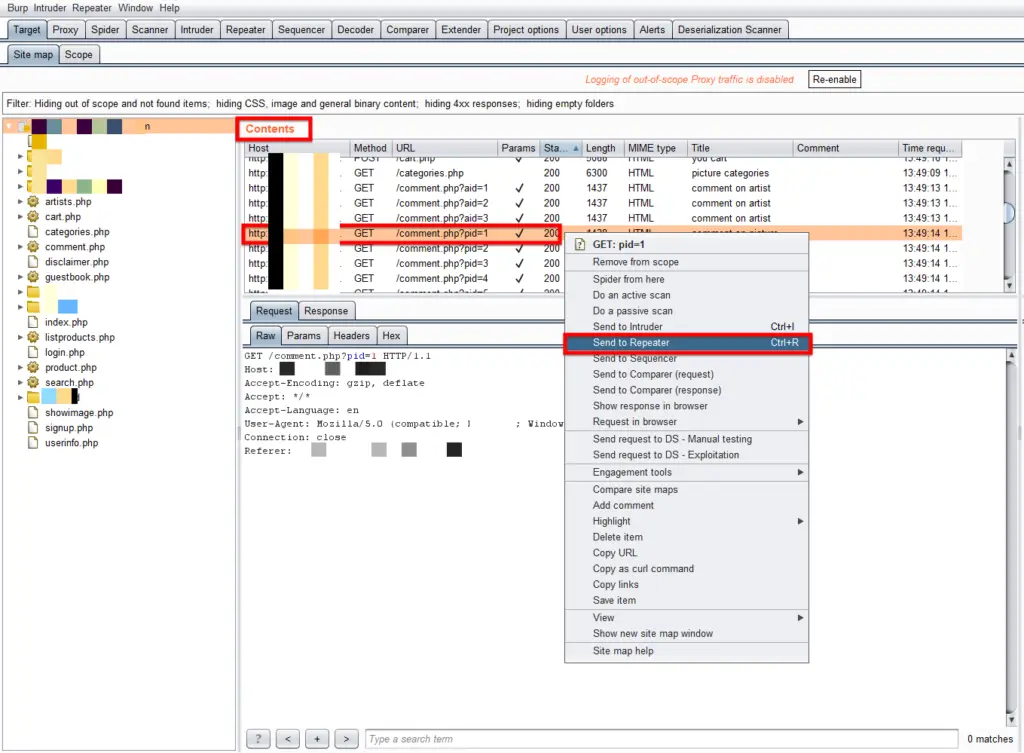Image resolution: width=1024 pixels, height=753 pixels.
Task: Open the Proxy tab
Action: click(65, 30)
